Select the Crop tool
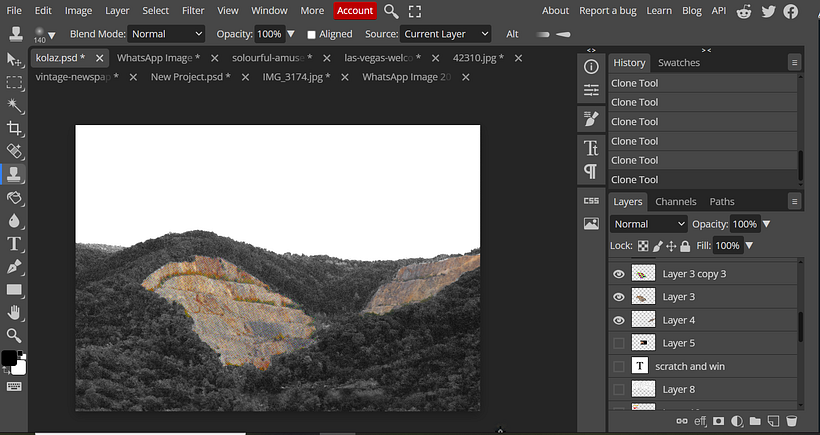820x435 pixels. coord(14,128)
